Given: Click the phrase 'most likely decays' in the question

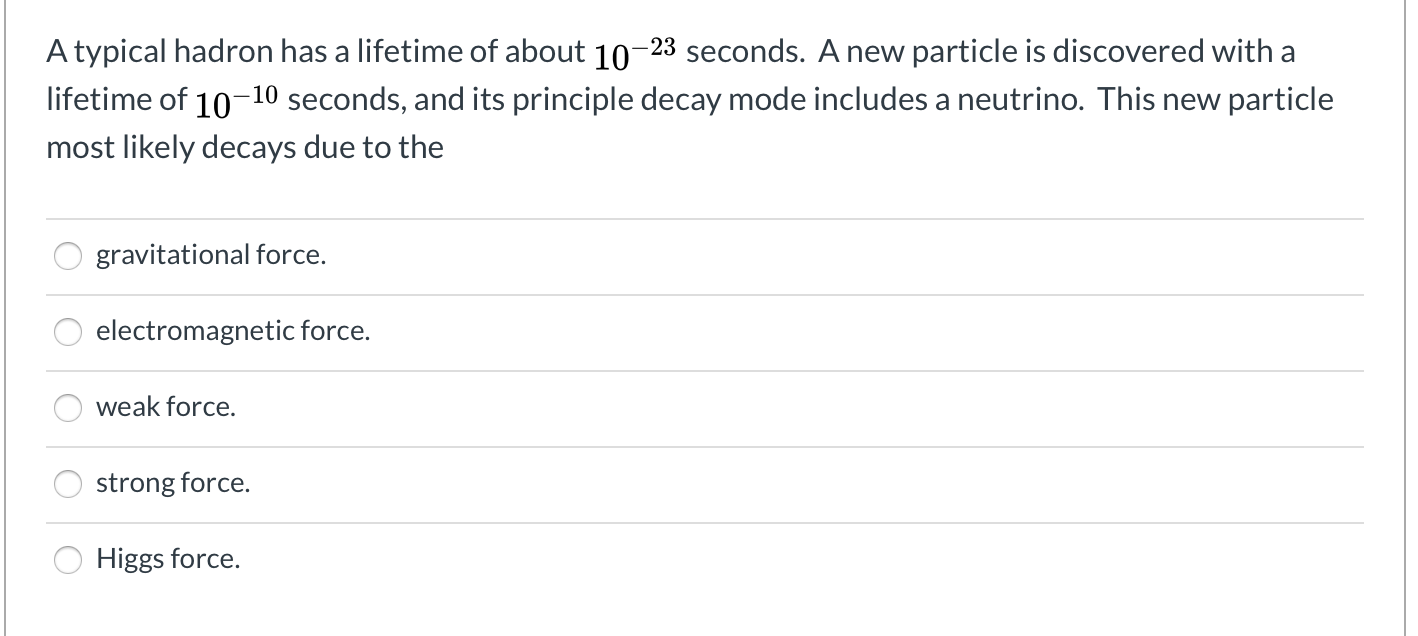Looking at the screenshot, I should [x=170, y=147].
